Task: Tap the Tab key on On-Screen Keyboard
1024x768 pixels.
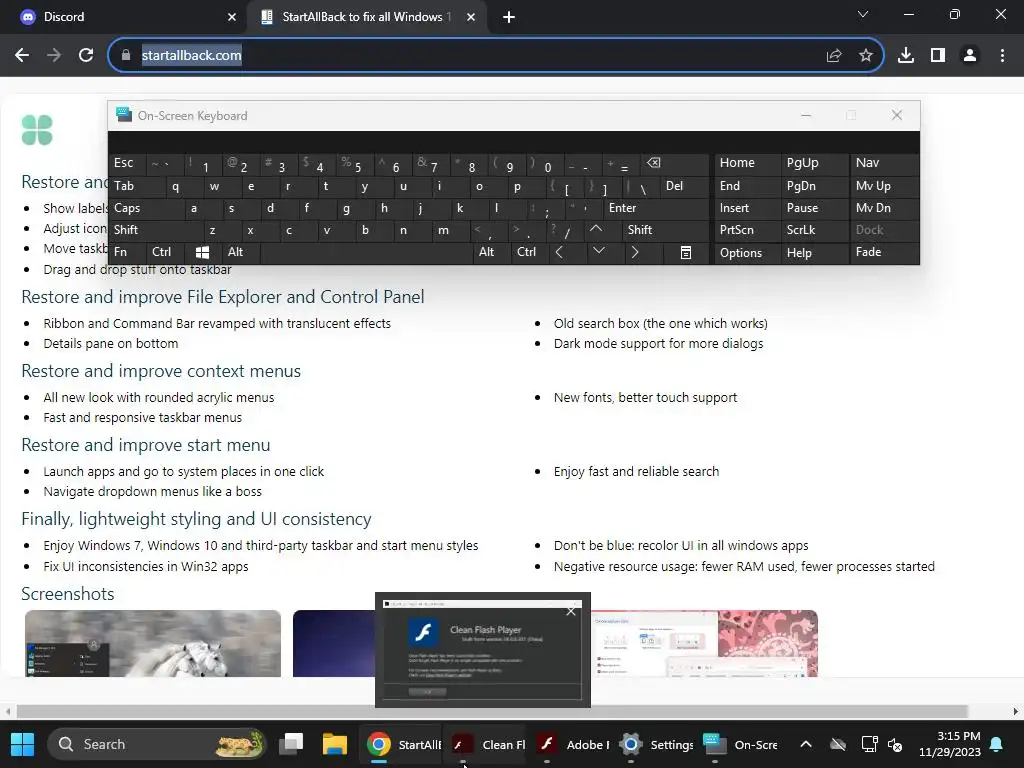Action: pos(138,186)
